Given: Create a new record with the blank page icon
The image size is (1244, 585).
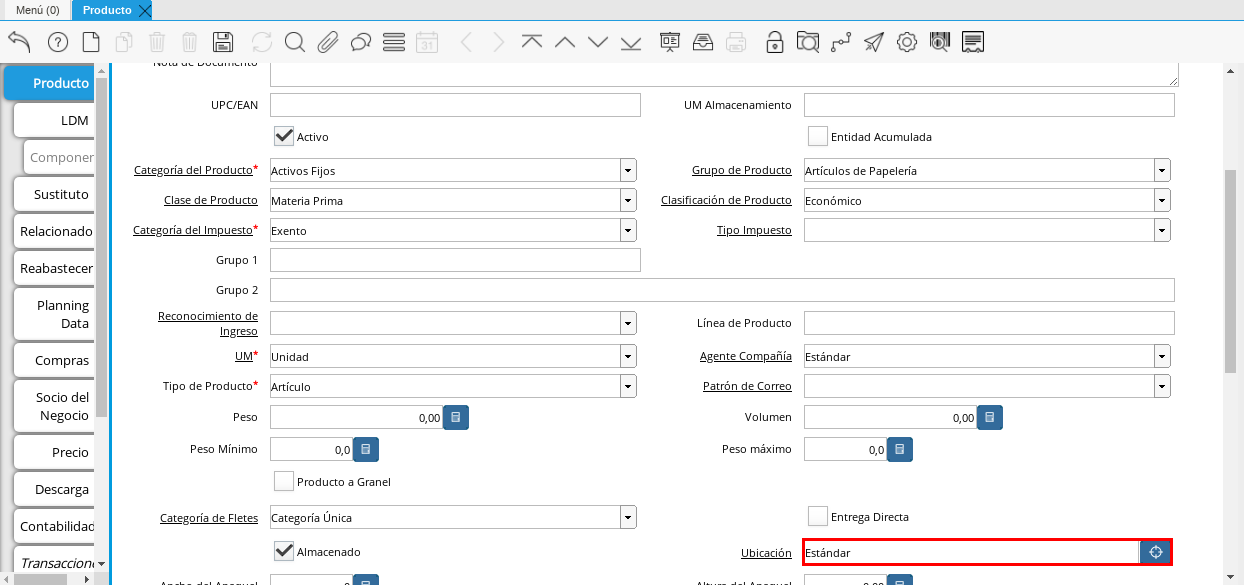Looking at the screenshot, I should point(91,42).
